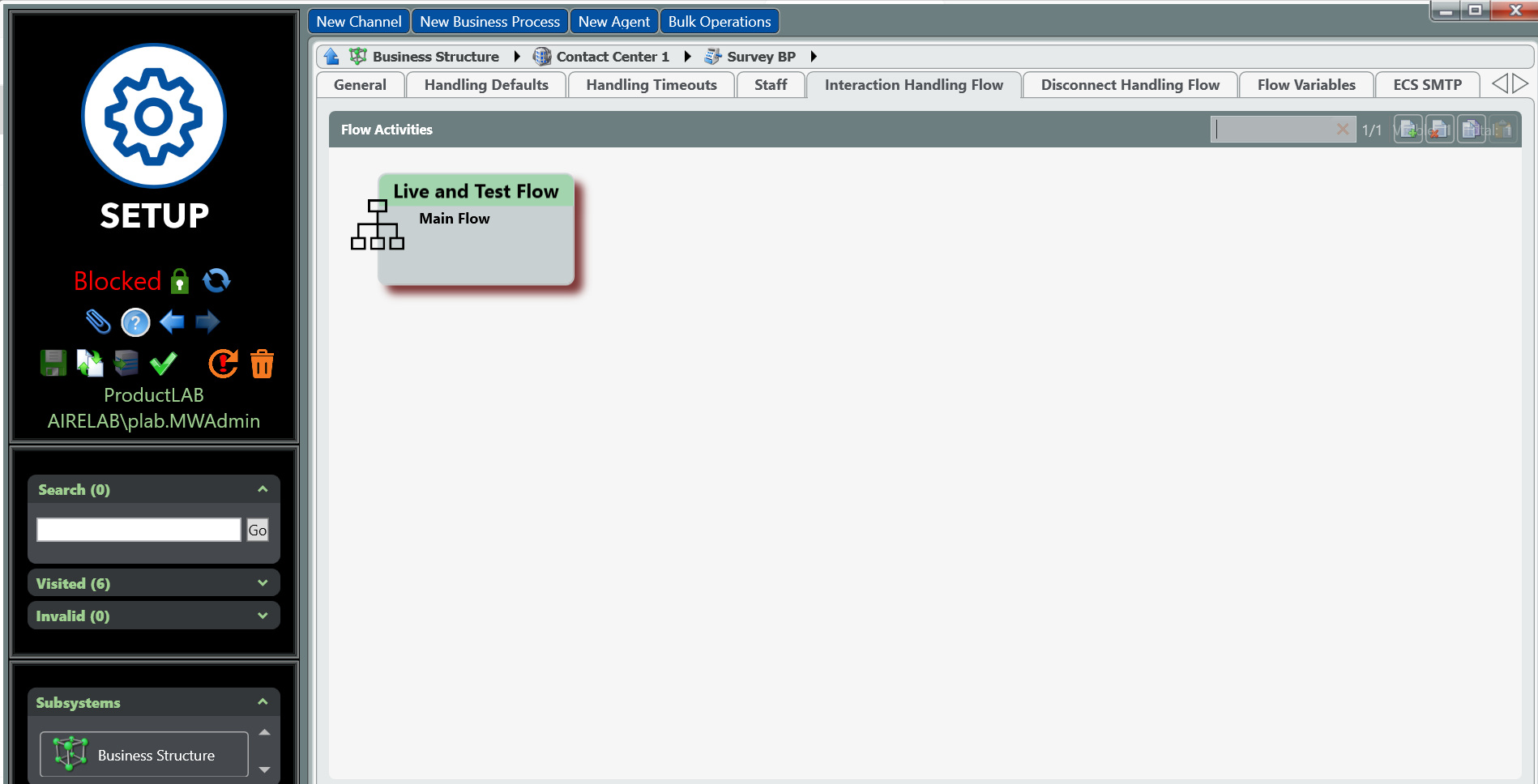Click the blue paperclip attachment icon
Screen dimensions: 1538x784
tap(98, 322)
